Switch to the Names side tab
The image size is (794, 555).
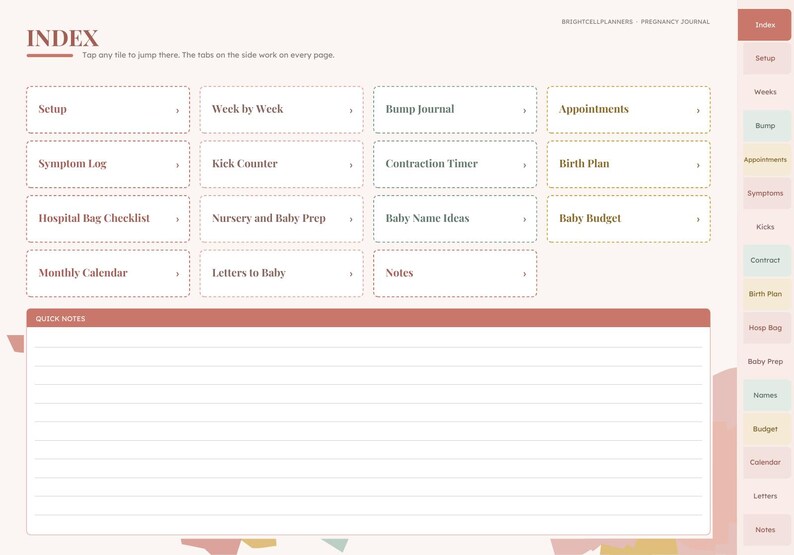coord(767,395)
